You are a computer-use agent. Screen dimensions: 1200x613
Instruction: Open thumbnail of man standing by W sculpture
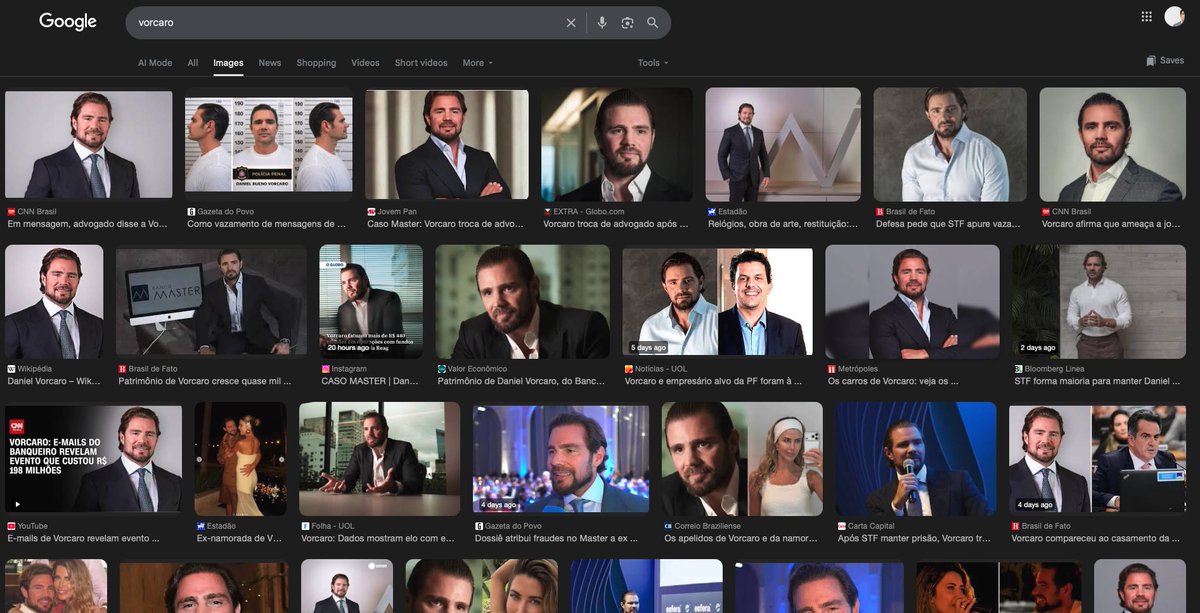point(783,144)
